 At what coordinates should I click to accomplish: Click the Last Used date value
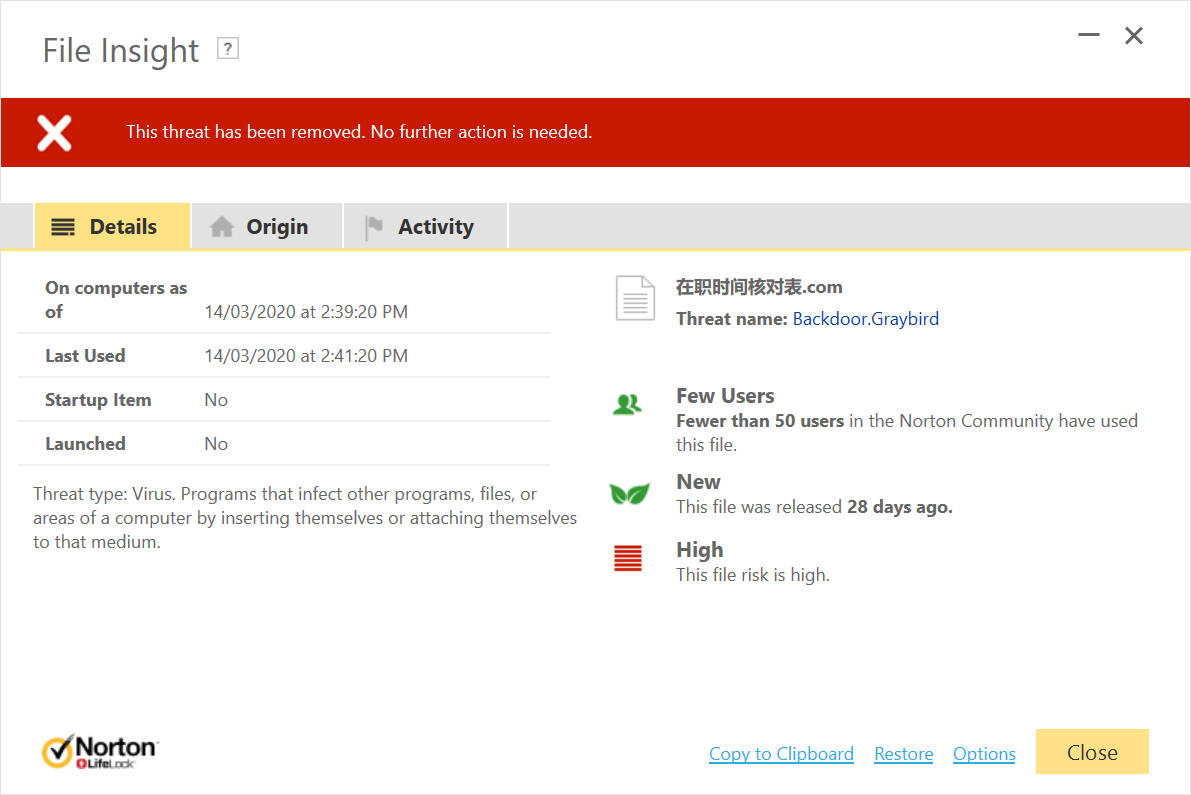[306, 356]
